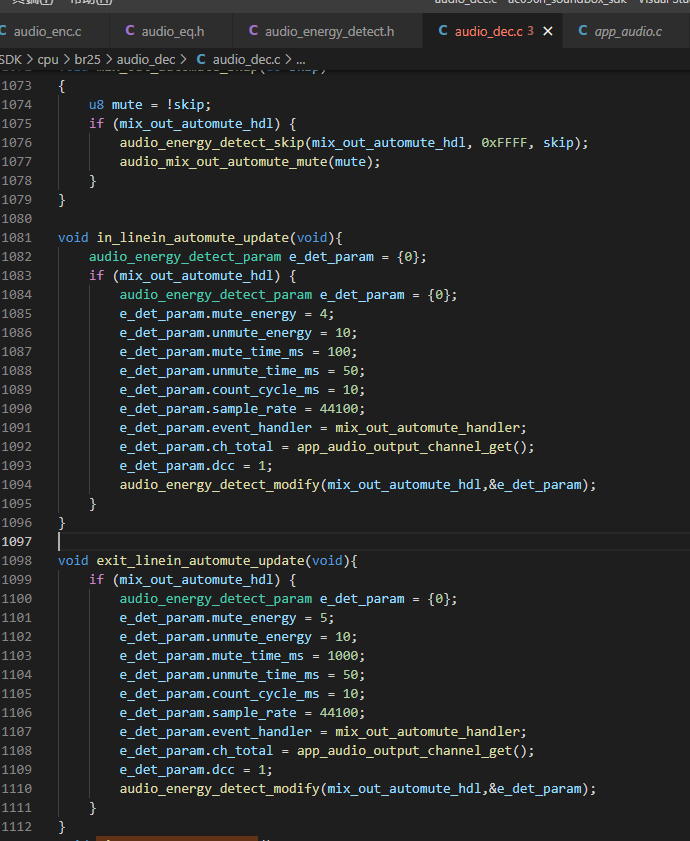Click mute_time_ms = 100 on line 1087
This screenshot has width=690, height=841.
(x=238, y=352)
